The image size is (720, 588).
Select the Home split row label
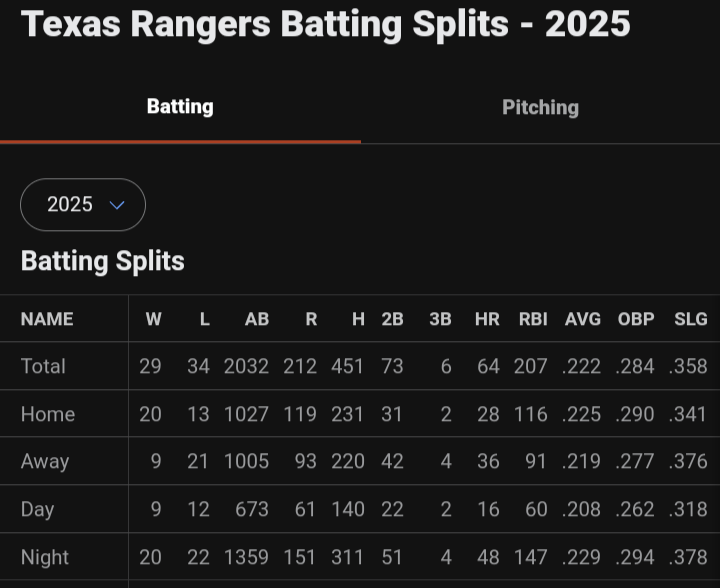coord(48,414)
